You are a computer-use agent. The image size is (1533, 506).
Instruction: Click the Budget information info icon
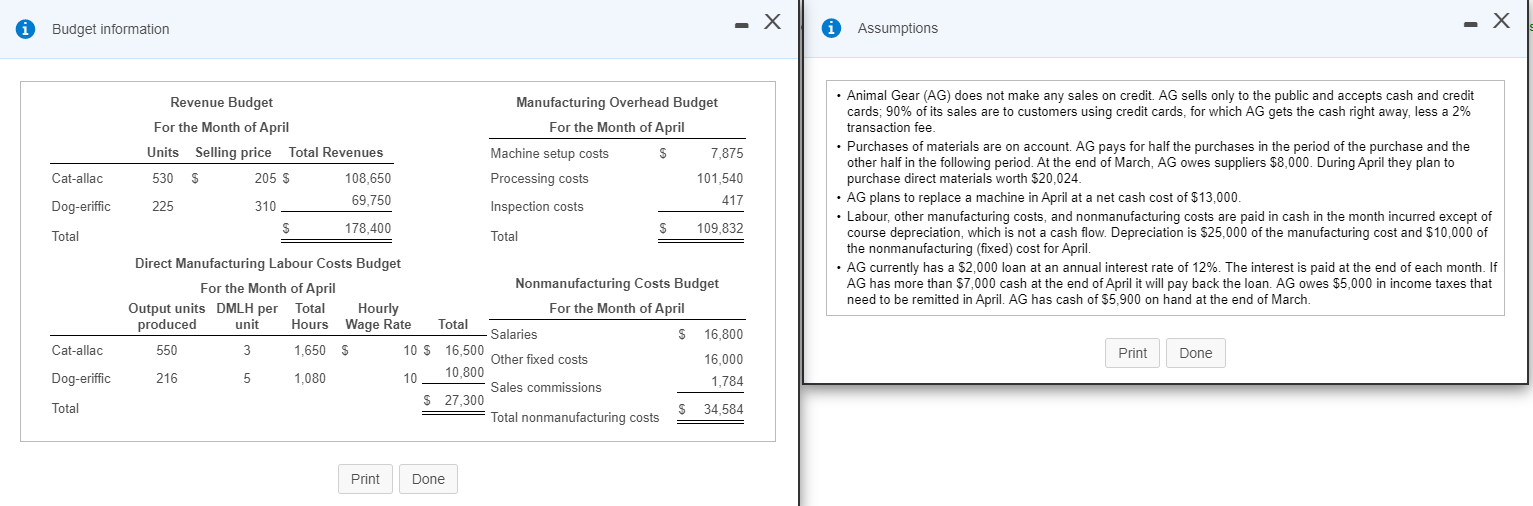[x=24, y=29]
